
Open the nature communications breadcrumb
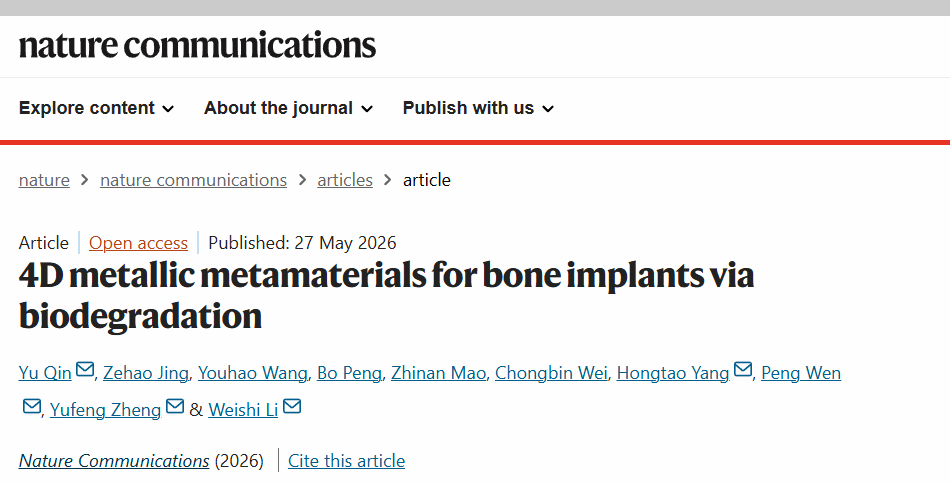click(x=193, y=180)
